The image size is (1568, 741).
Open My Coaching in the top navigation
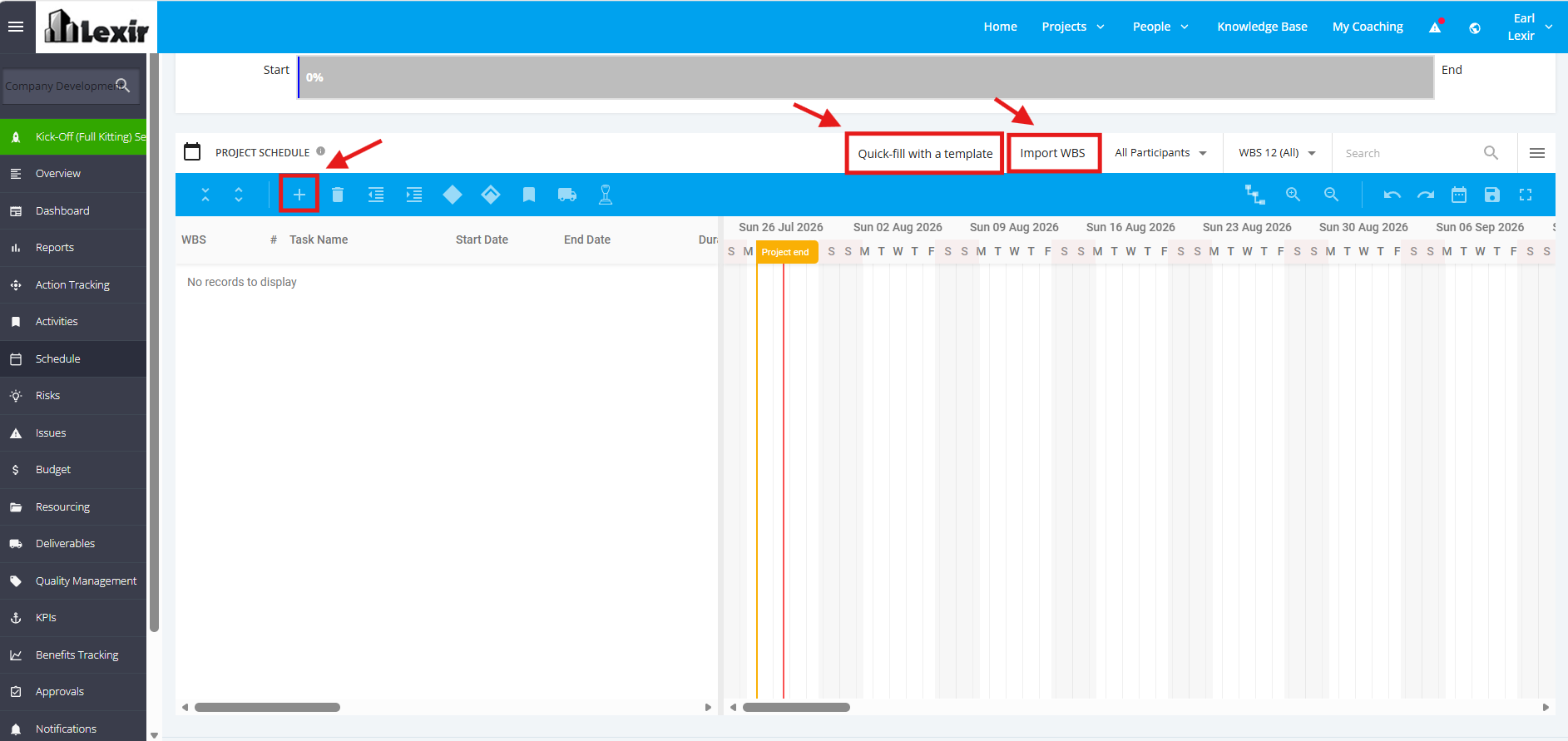point(1368,27)
